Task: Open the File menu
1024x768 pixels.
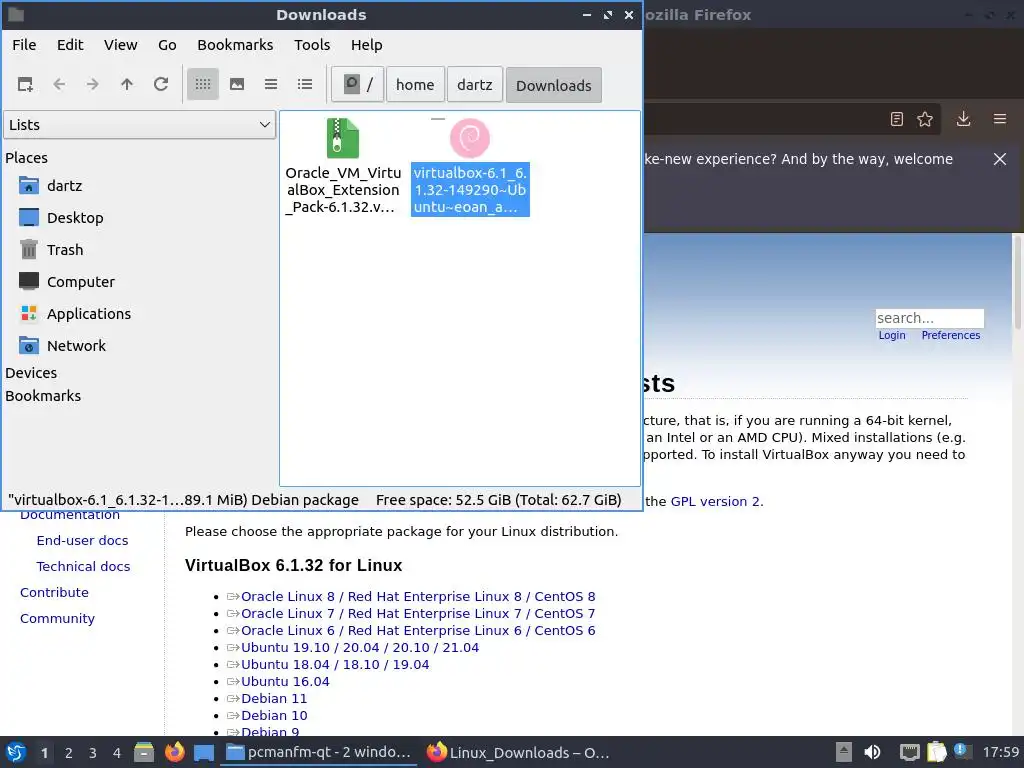Action: pyautogui.click(x=24, y=45)
